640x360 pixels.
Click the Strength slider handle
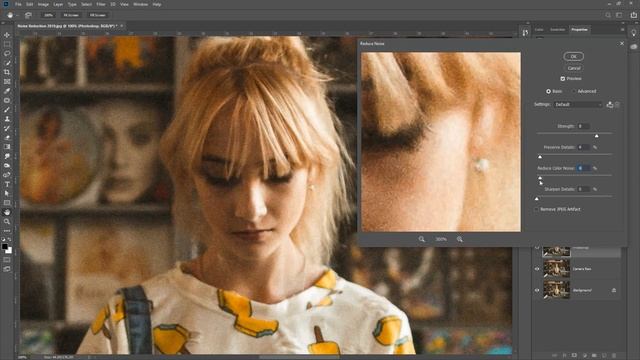click(x=596, y=136)
